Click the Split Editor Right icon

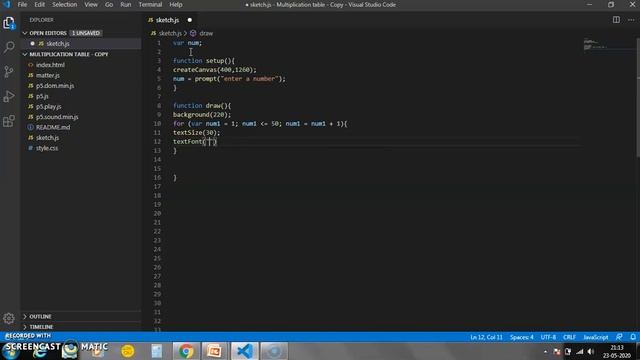pyautogui.click(x=616, y=20)
